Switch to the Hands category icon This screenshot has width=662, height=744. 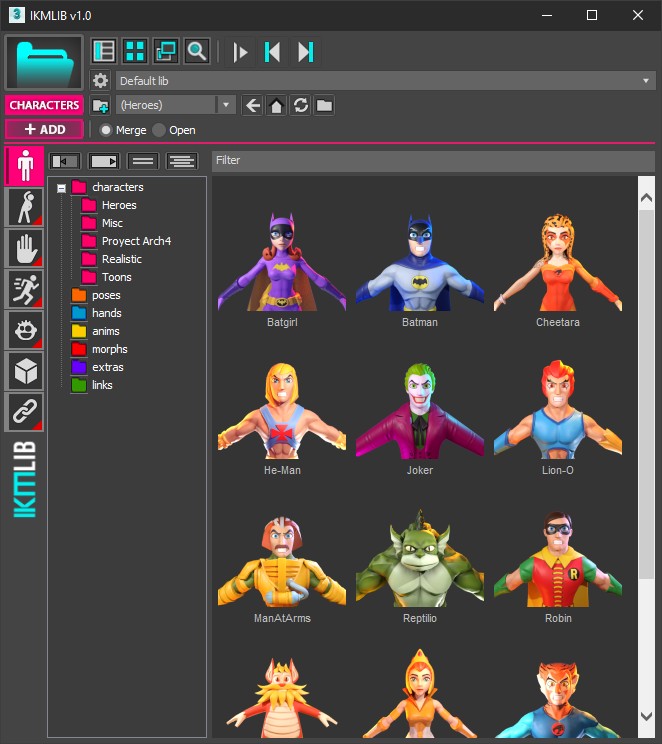[24, 248]
